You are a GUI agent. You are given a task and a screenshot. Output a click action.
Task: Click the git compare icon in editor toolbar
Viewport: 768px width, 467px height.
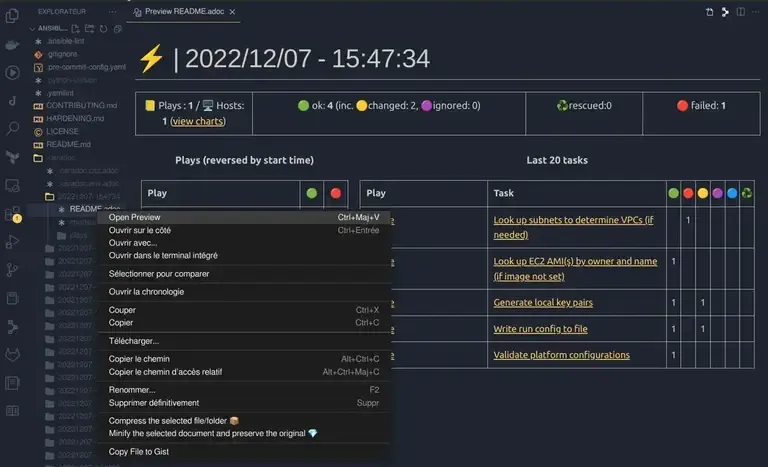tap(725, 12)
